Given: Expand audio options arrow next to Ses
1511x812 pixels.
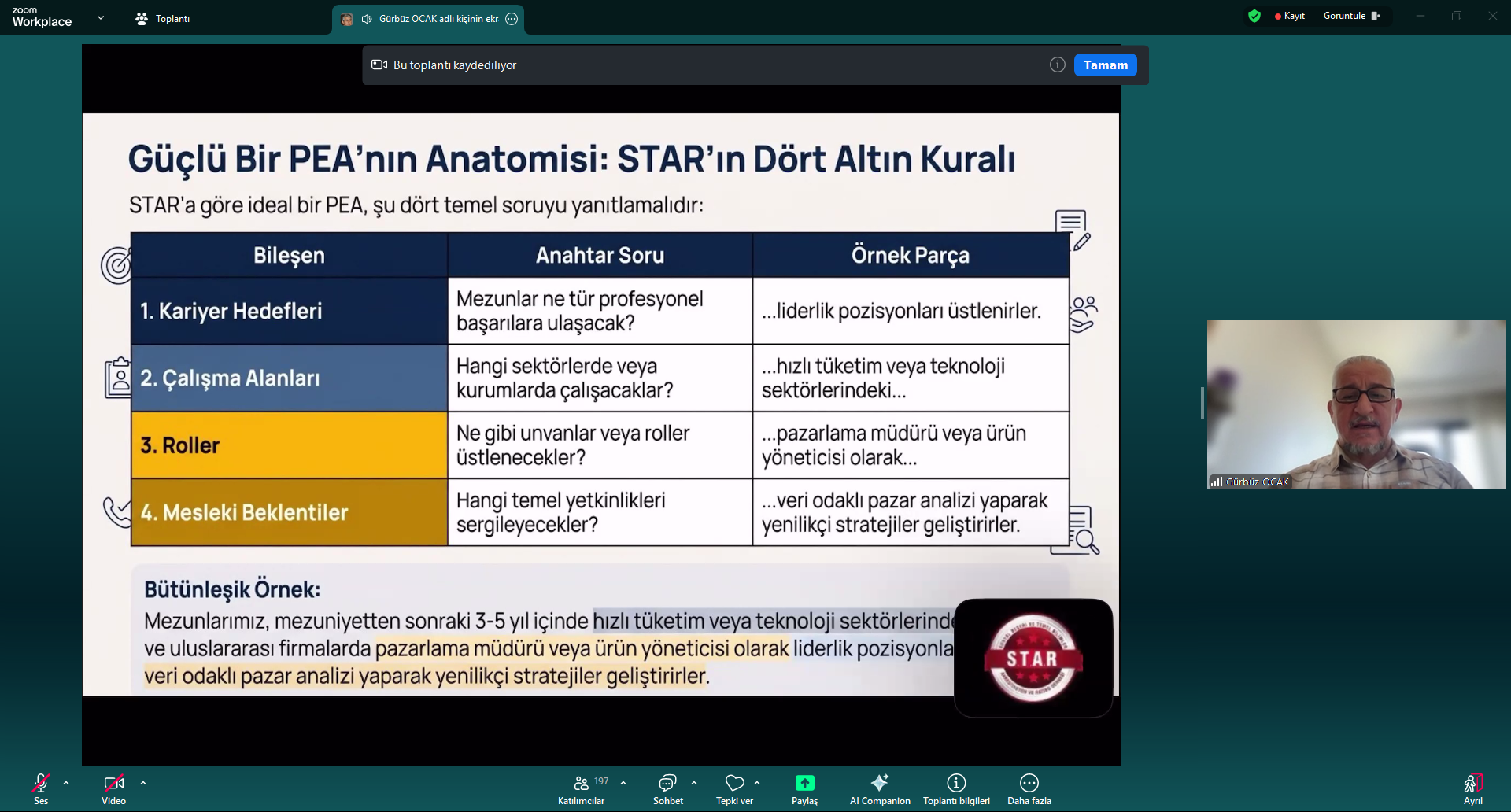Looking at the screenshot, I should tap(66, 783).
